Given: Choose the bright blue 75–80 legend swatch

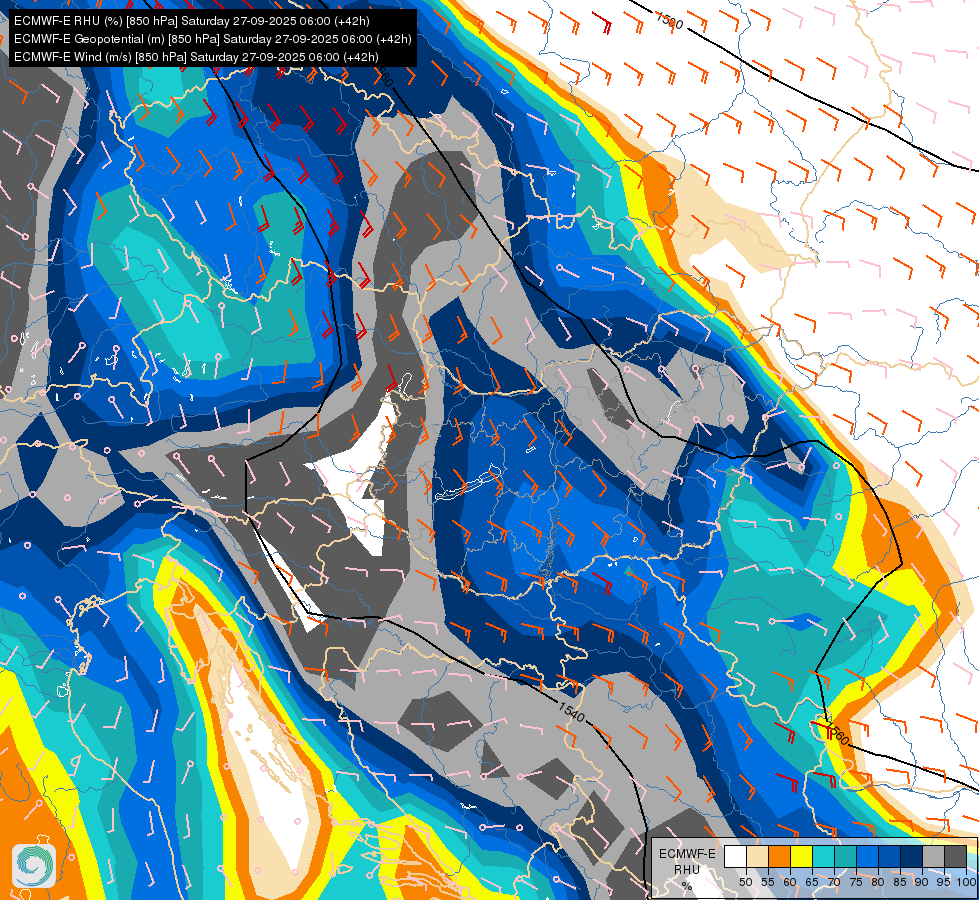Looking at the screenshot, I should coord(867,856).
